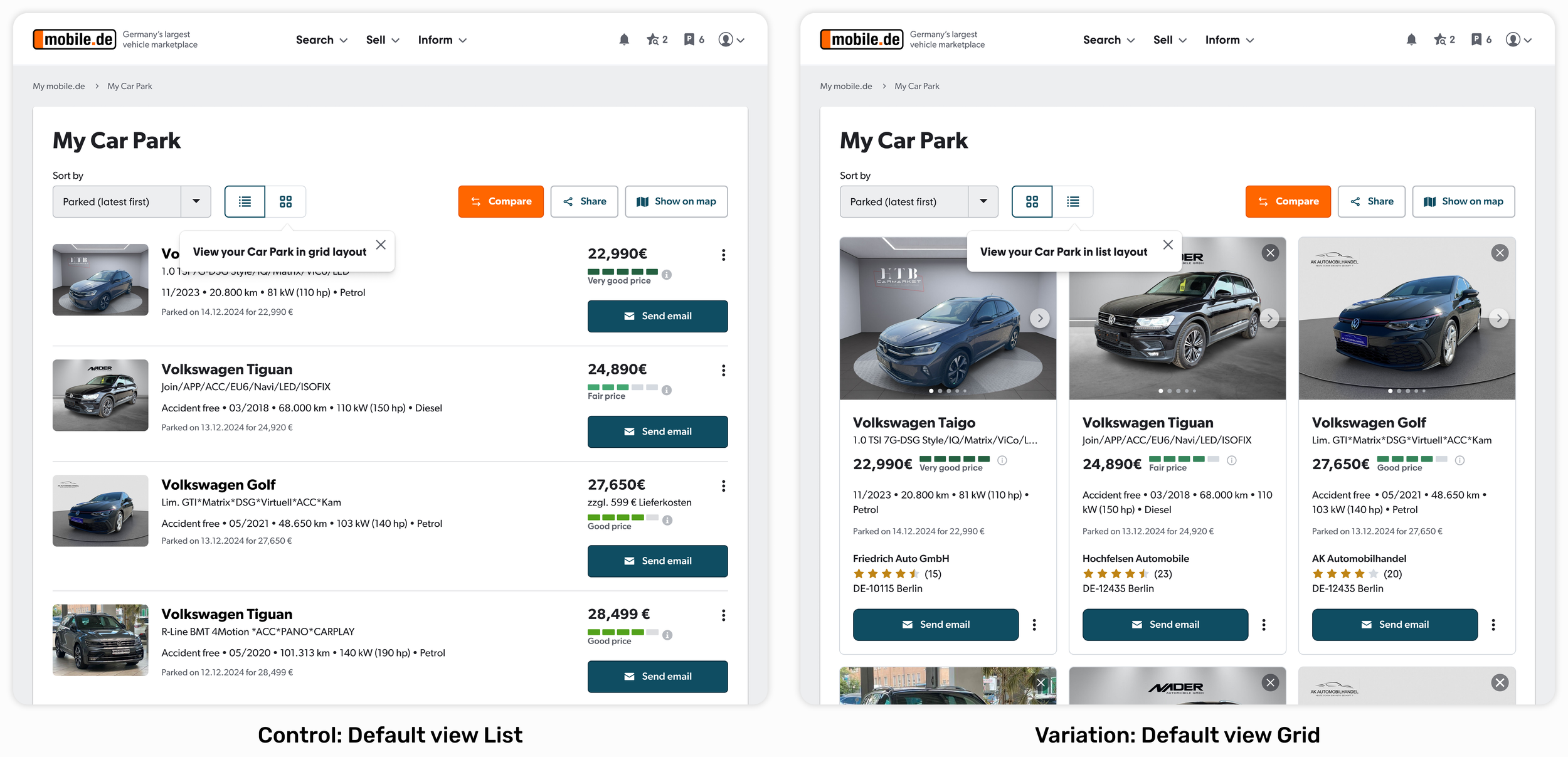Switch variation view to list layout
Screen dimensions: 1568x757
(x=1073, y=201)
